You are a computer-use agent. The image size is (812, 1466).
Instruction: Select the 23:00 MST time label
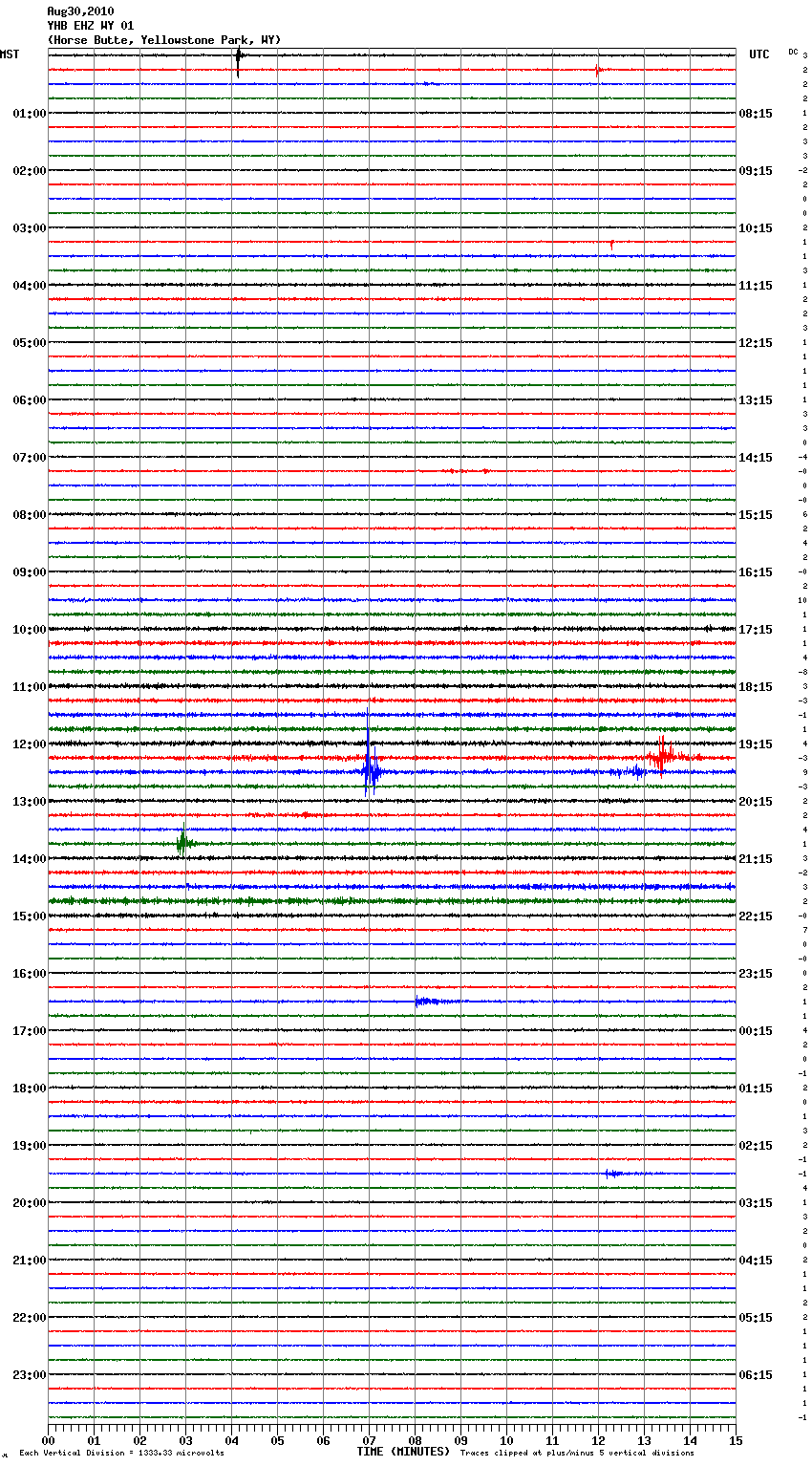coord(30,1375)
